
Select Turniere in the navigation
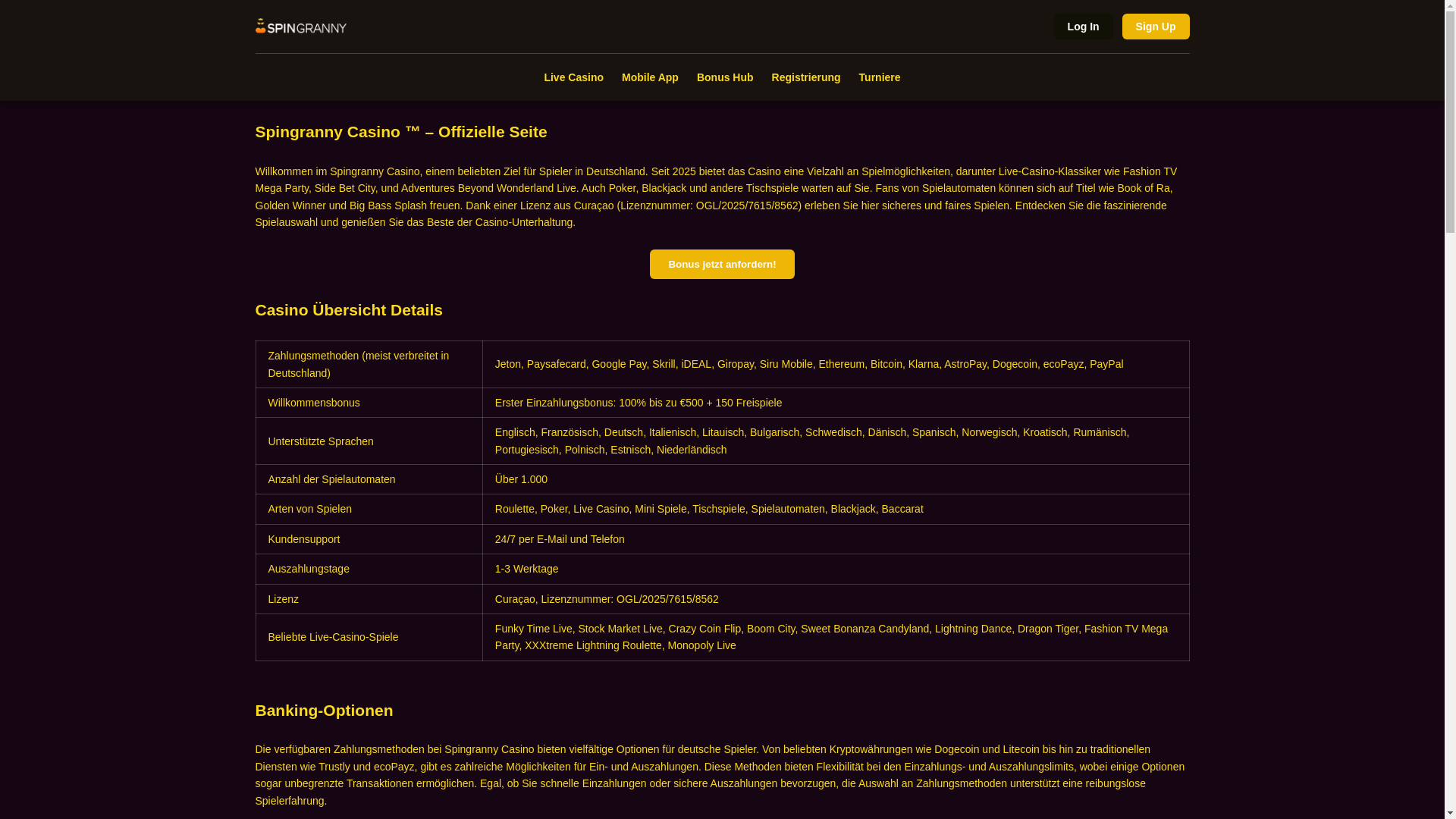(x=880, y=77)
